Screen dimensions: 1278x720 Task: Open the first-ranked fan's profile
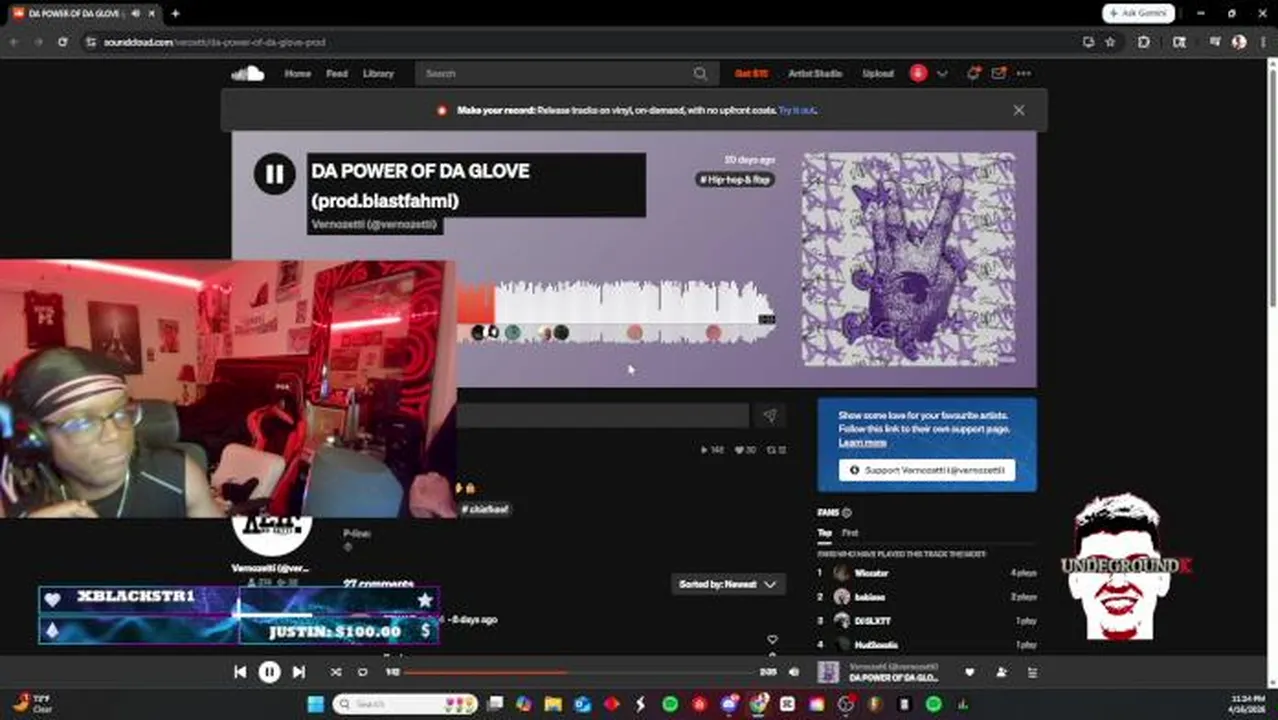pyautogui.click(x=871, y=573)
